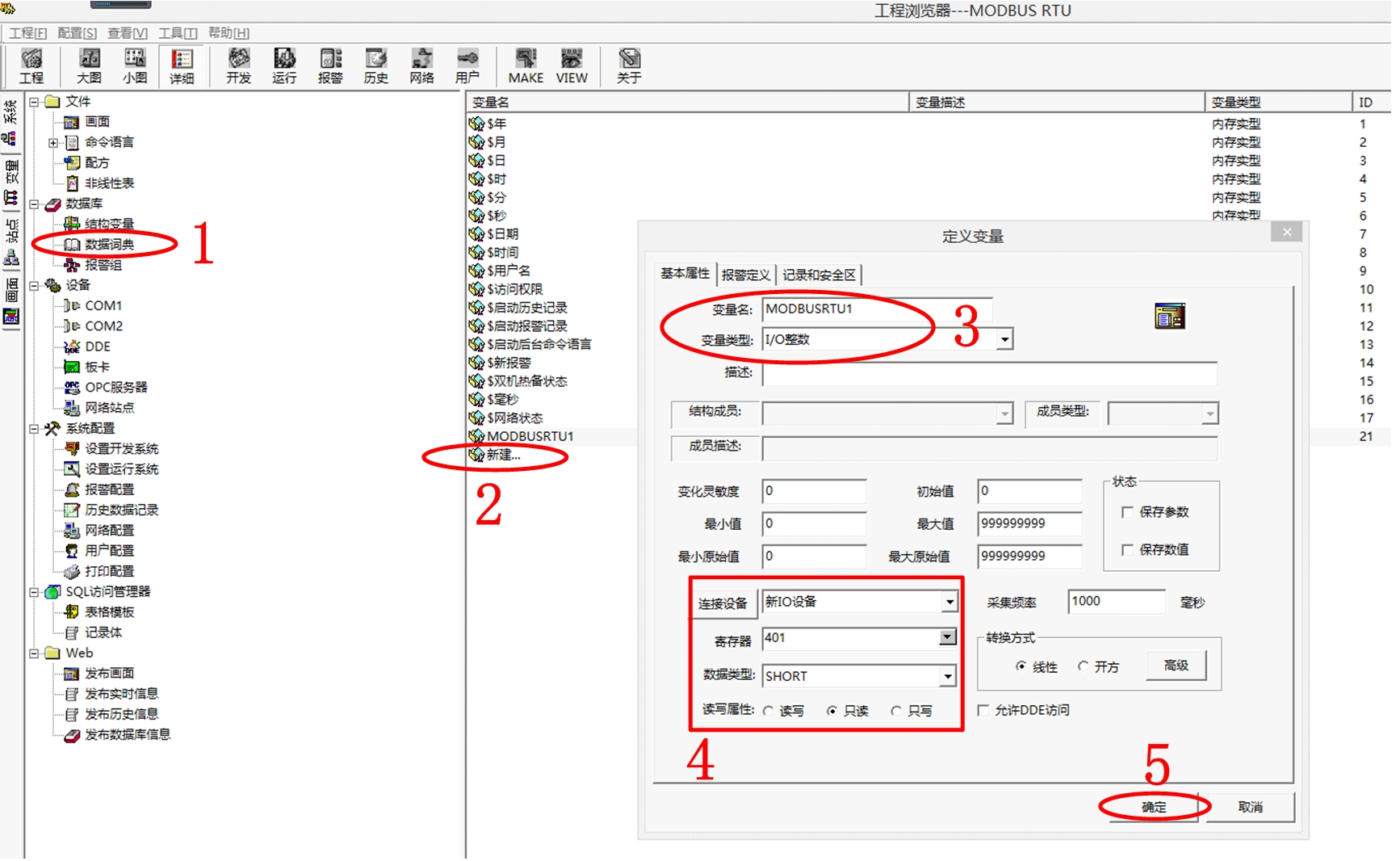Select the 只读 read-only radio button
Viewport: 1400px width, 861px height.
click(x=832, y=711)
